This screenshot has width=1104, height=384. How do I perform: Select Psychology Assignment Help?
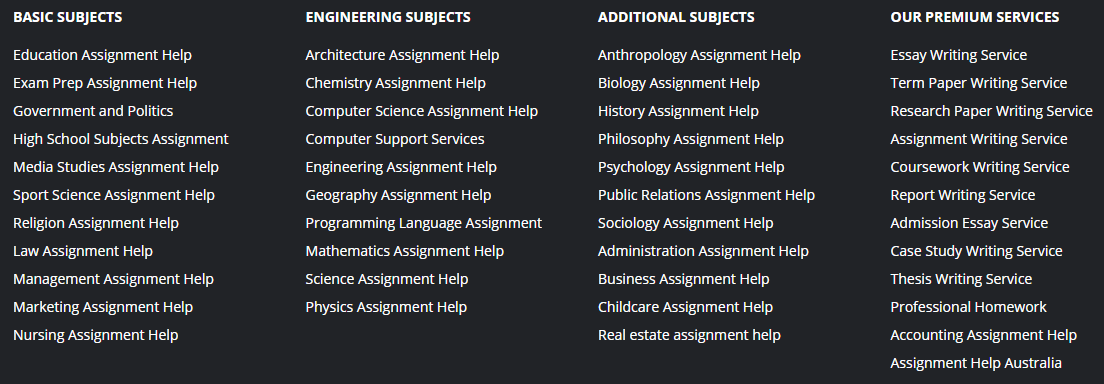(691, 167)
